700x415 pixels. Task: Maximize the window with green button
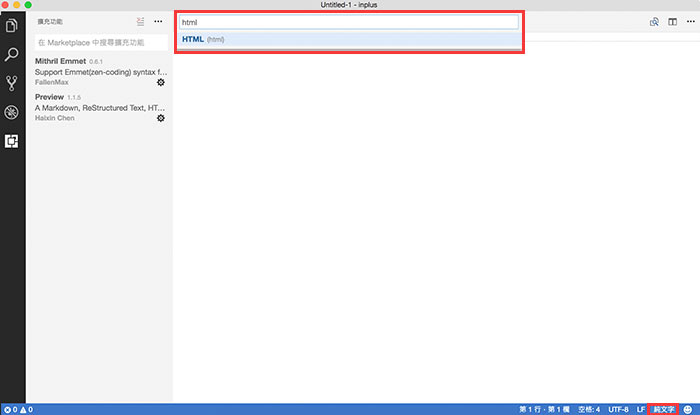coord(28,4)
